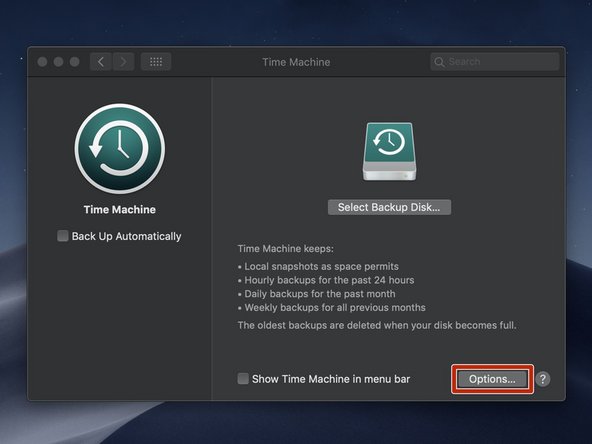This screenshot has width=592, height=444.
Task: Minimize the window with middle button
Action: coord(59,62)
